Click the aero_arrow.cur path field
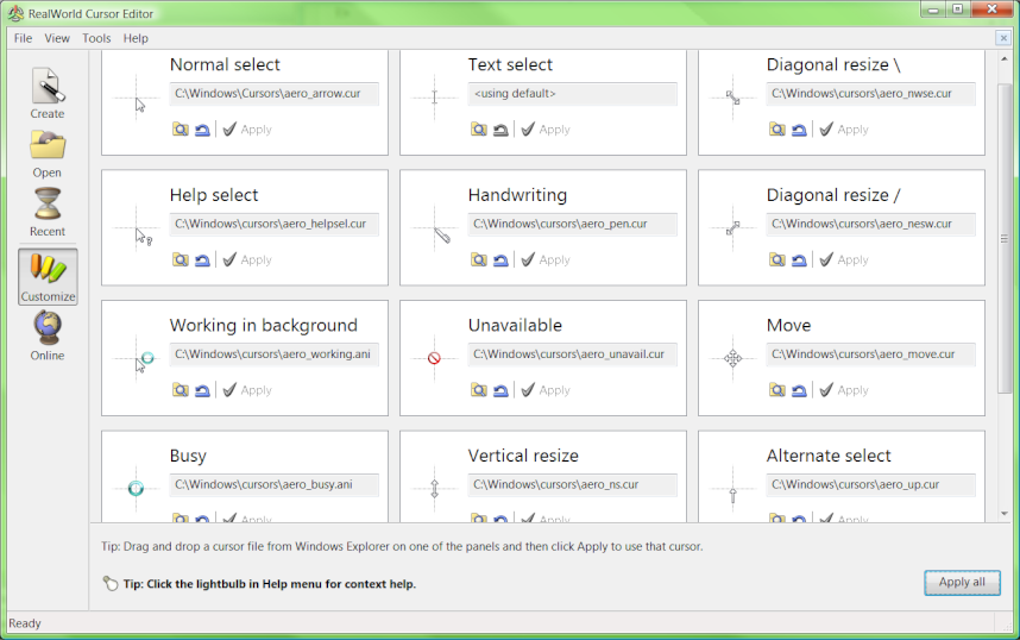 [274, 94]
